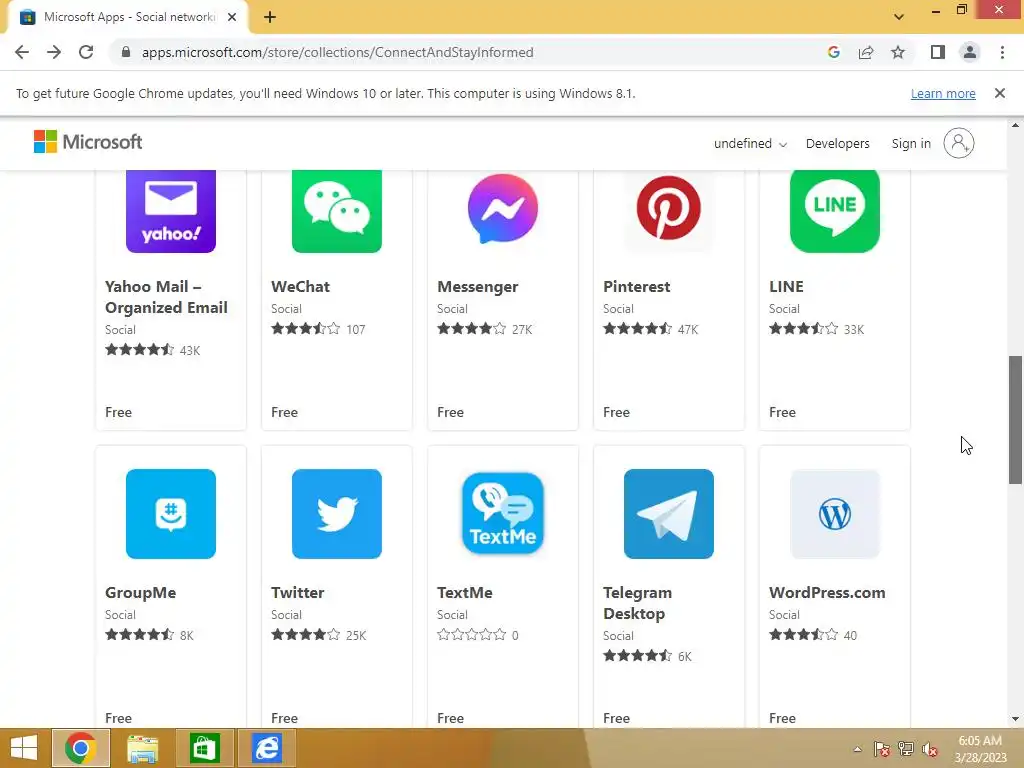The height and width of the screenshot is (768, 1024).
Task: Click the page vertical scrollbar thumb
Action: pos(1015,420)
